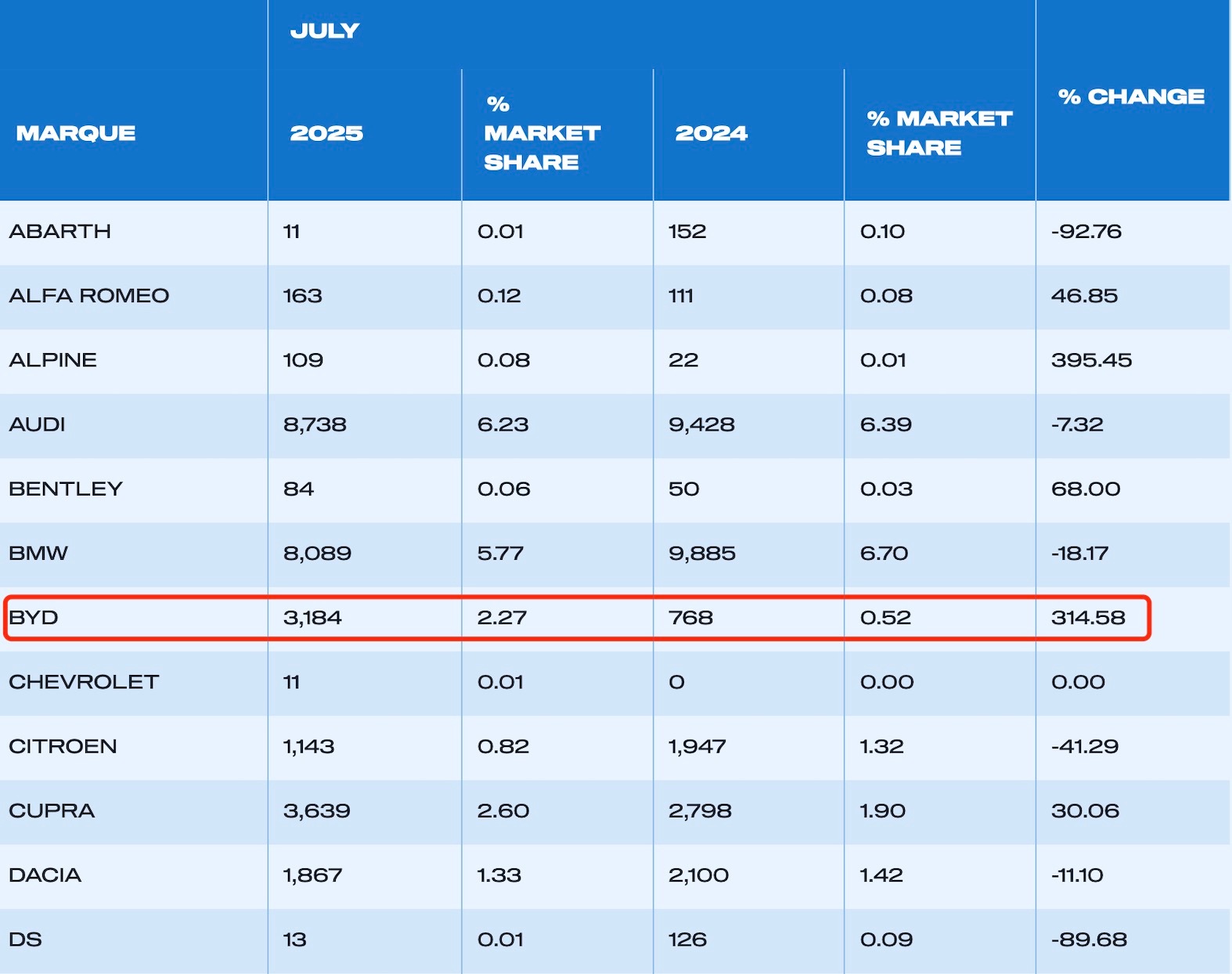The width and height of the screenshot is (1232, 974).
Task: Click Dacia's -11.10 change value
Action: pyautogui.click(x=1077, y=875)
